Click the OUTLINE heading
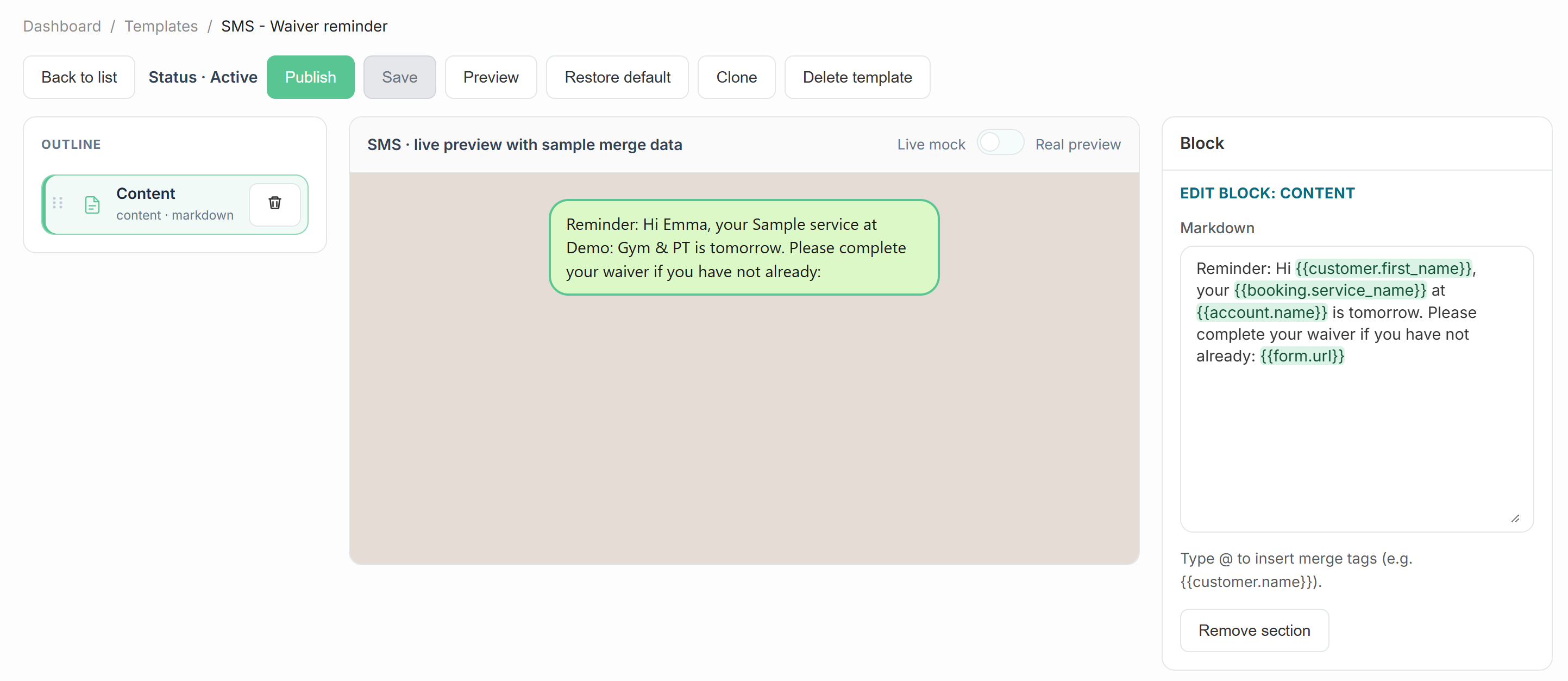1568x681 pixels. [x=71, y=145]
